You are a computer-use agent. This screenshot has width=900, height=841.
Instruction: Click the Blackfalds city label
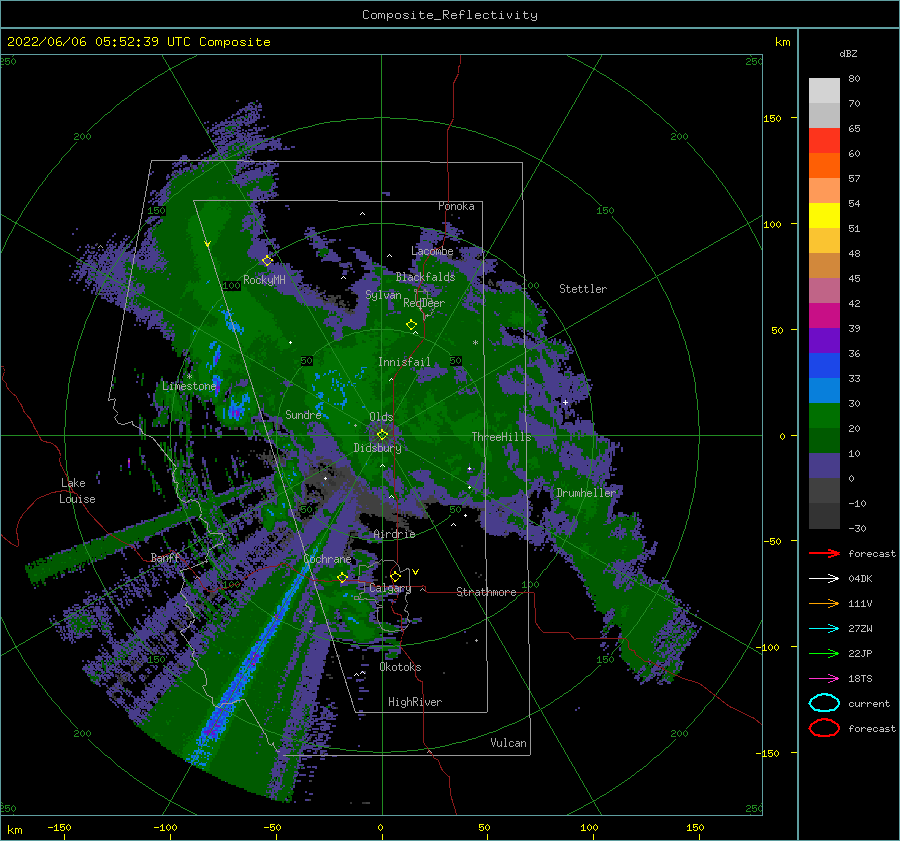pos(425,277)
